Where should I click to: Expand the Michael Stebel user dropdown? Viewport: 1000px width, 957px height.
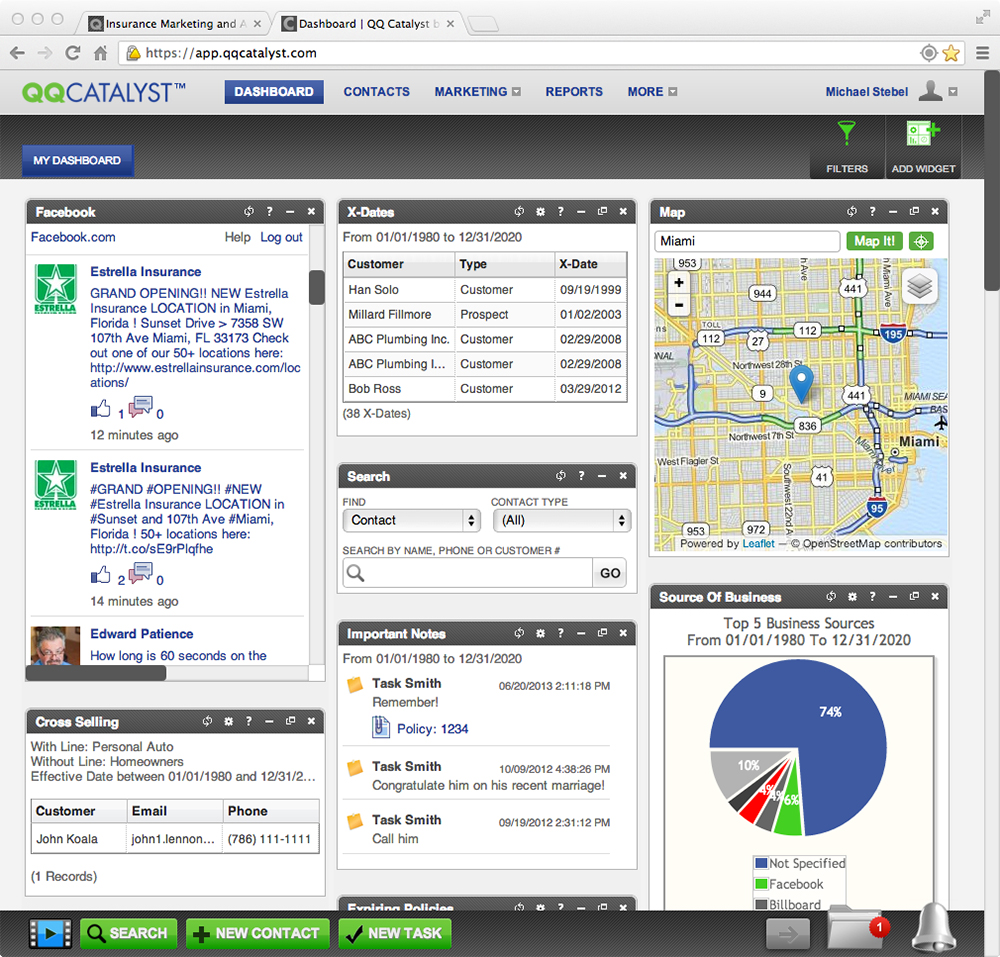tap(953, 92)
